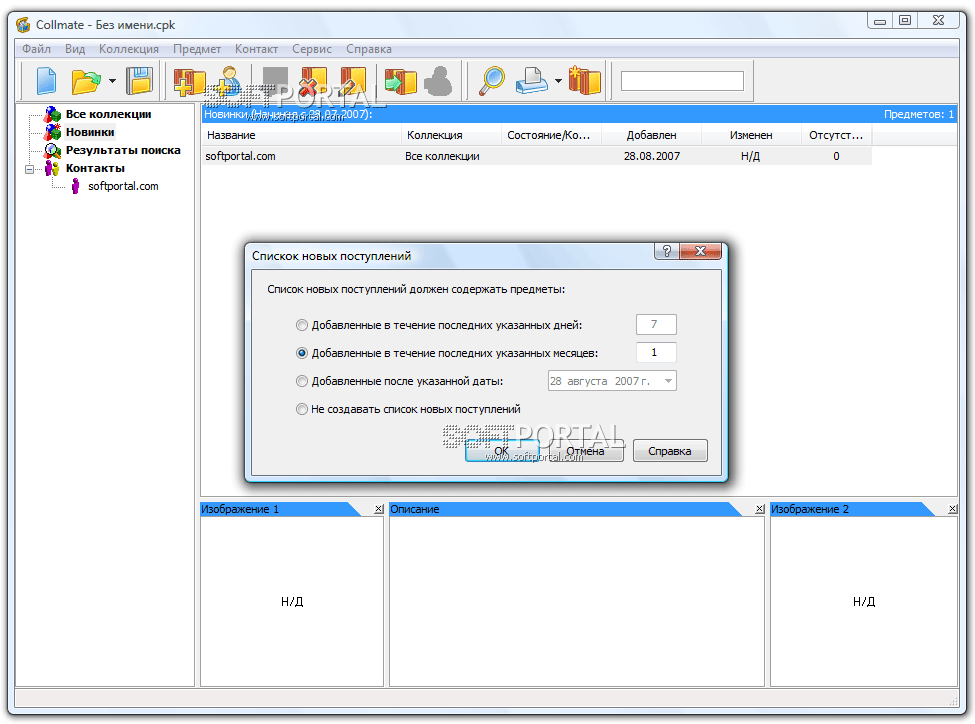Click the 28.08.2007 date cell
This screenshot has height=724, width=975.
(652, 156)
